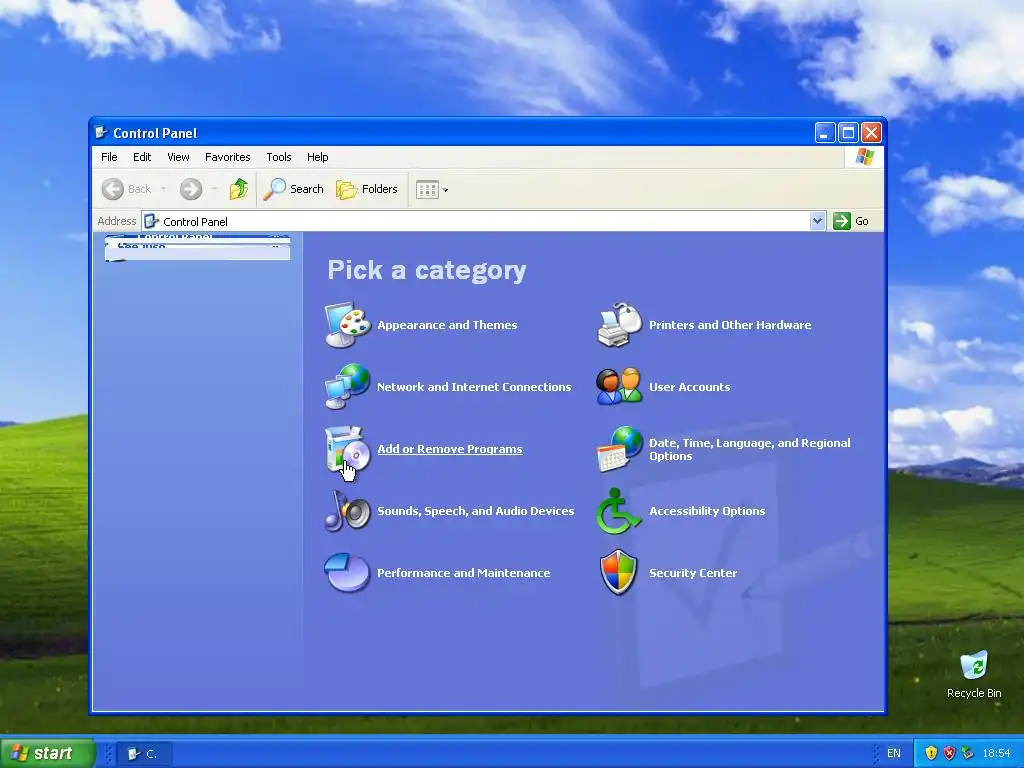Open the View menu
Viewport: 1024px width, 768px height.
178,157
